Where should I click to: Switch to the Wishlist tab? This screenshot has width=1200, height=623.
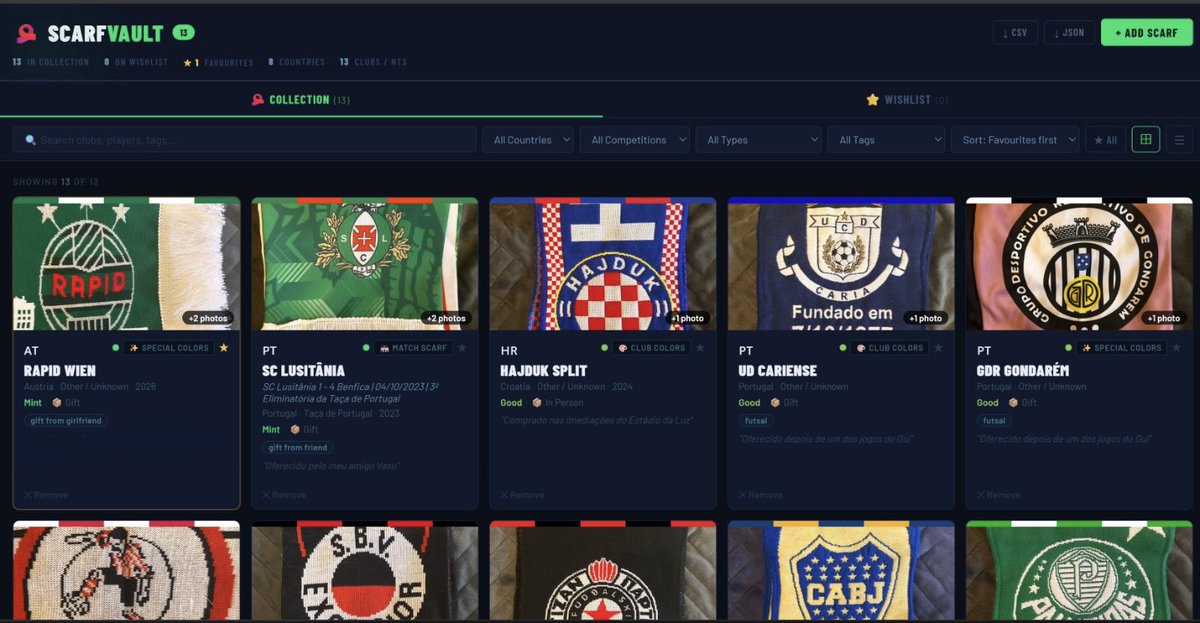click(x=907, y=100)
